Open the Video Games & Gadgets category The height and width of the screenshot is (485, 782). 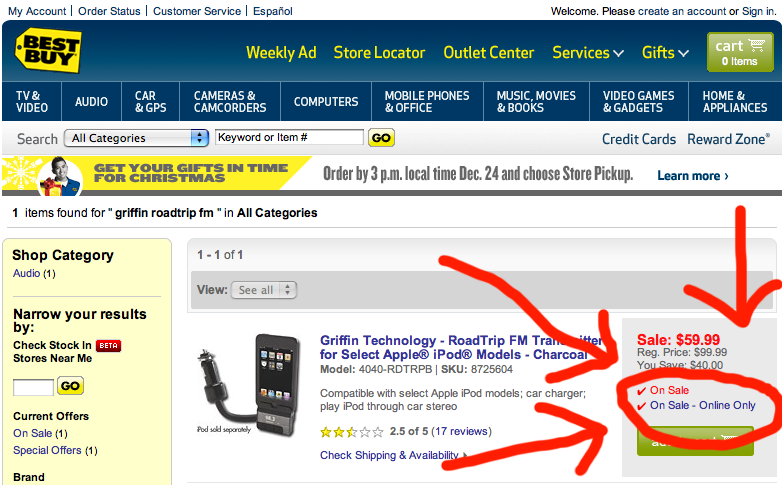coord(639,102)
